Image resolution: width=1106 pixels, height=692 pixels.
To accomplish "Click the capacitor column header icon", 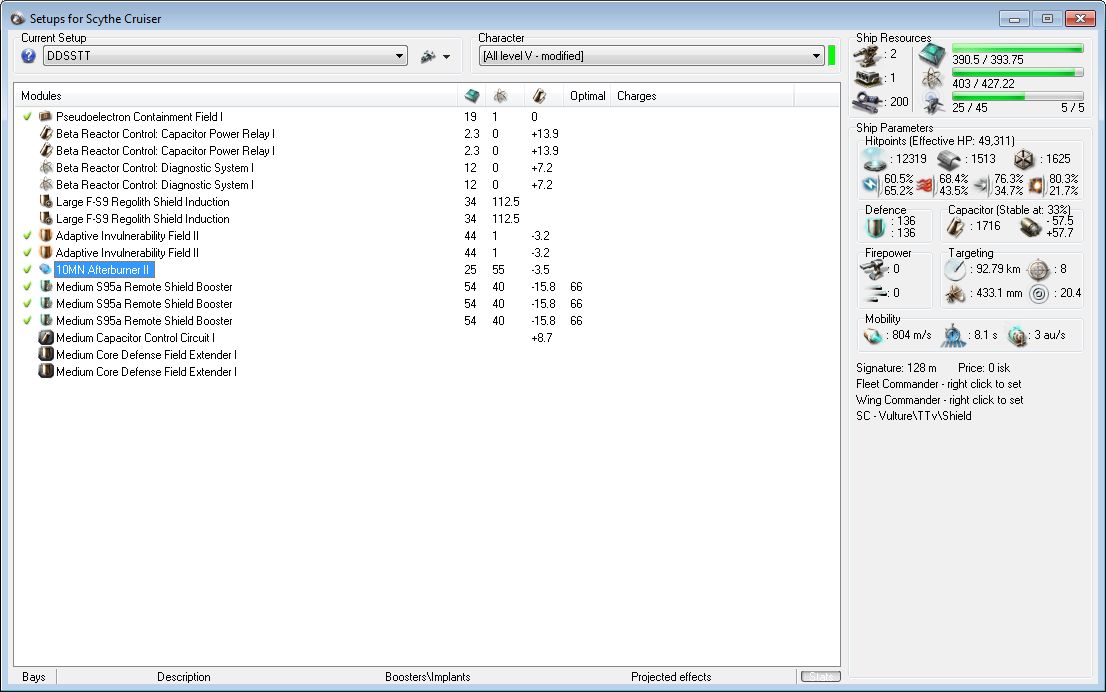I will [540, 95].
